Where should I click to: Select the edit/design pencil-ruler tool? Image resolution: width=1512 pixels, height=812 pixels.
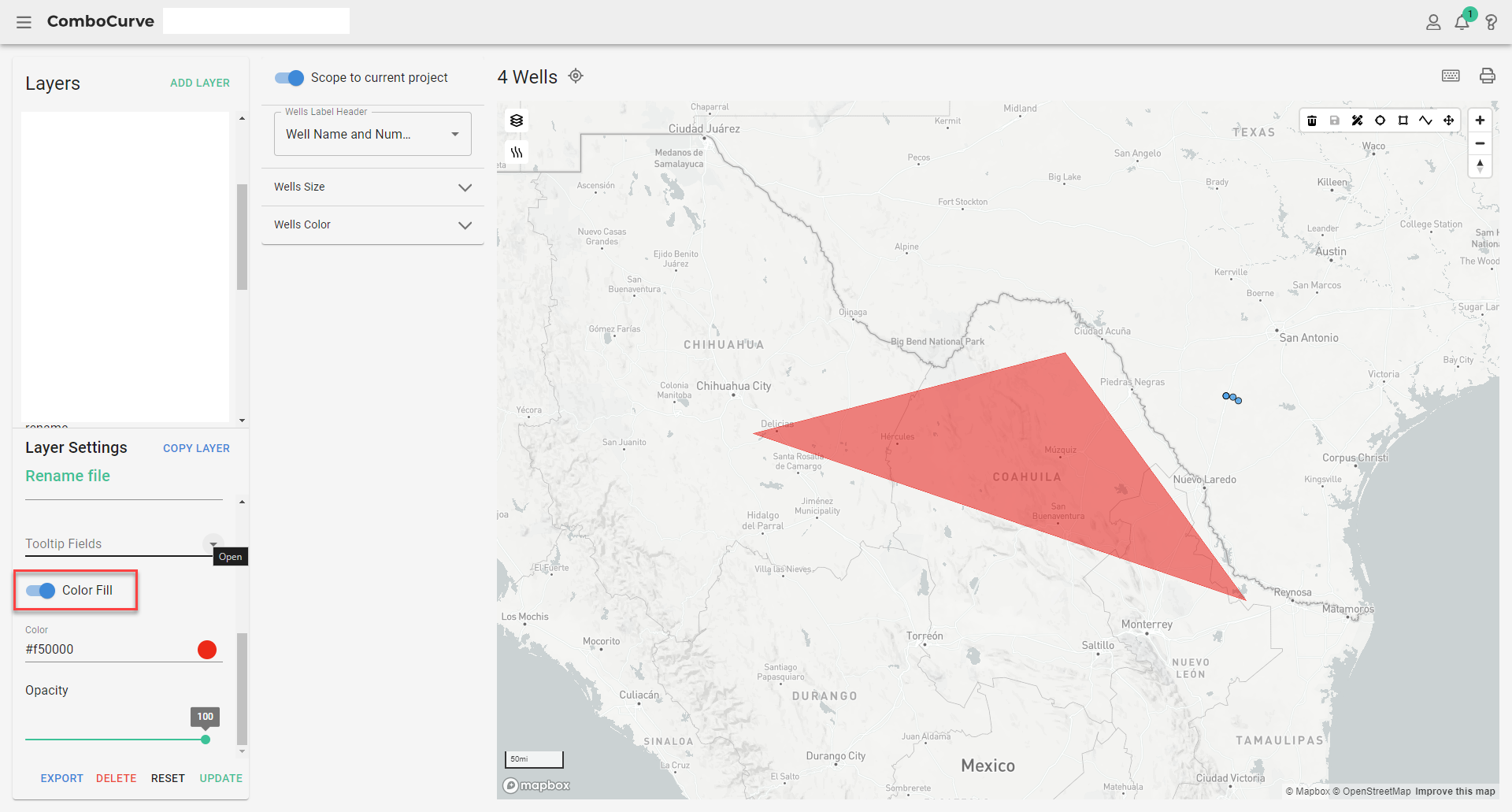pyautogui.click(x=1357, y=121)
